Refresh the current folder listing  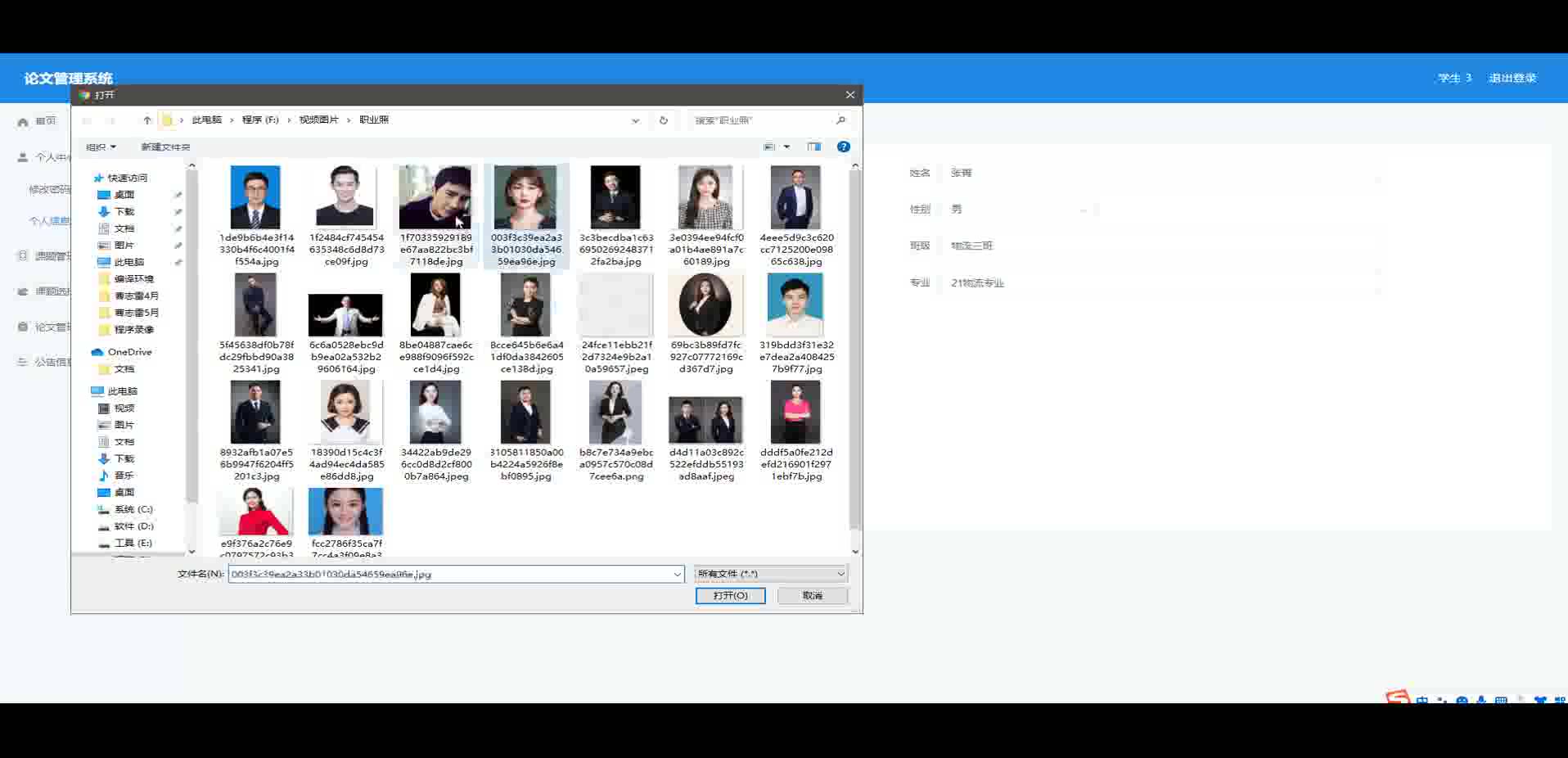pos(664,120)
